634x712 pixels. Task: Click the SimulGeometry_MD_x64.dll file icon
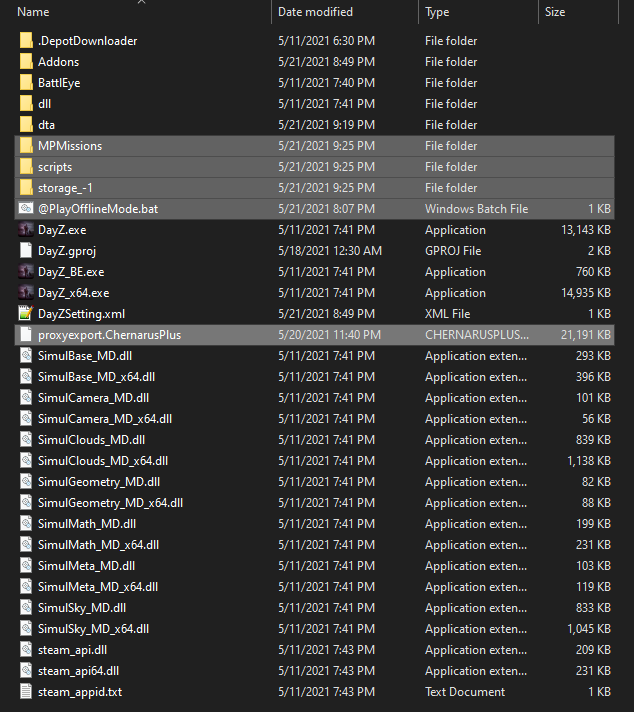point(26,503)
